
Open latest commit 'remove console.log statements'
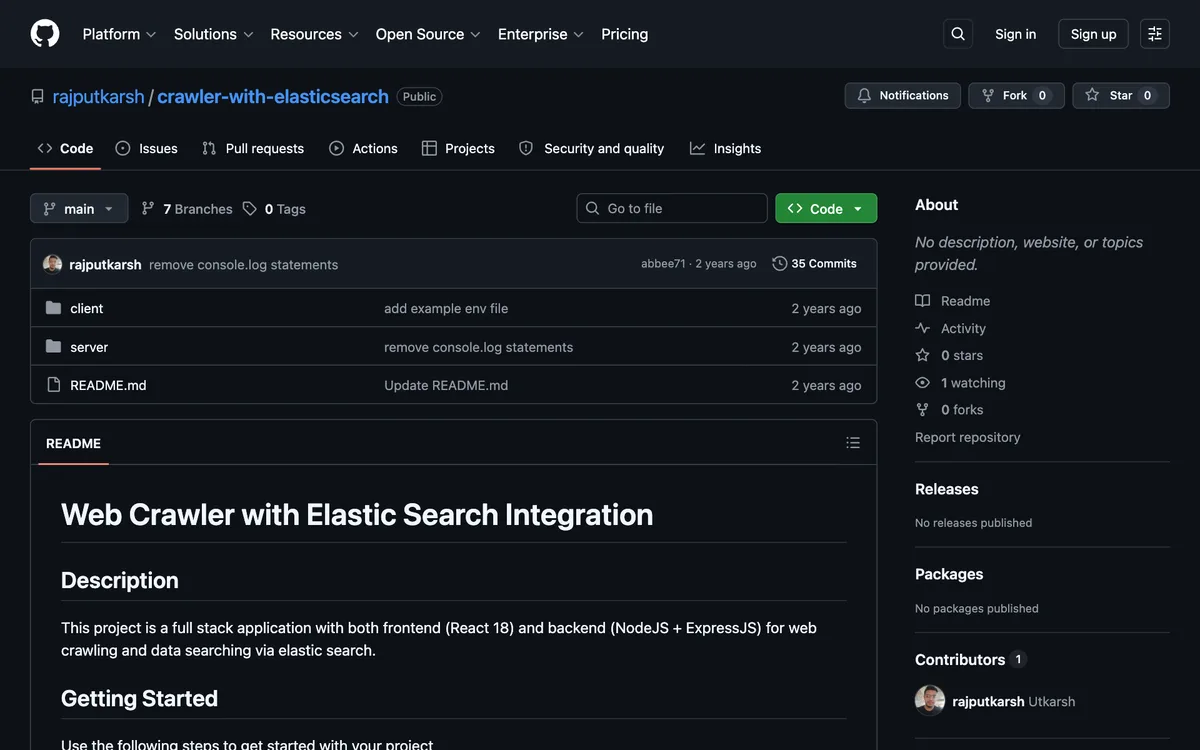click(x=244, y=265)
